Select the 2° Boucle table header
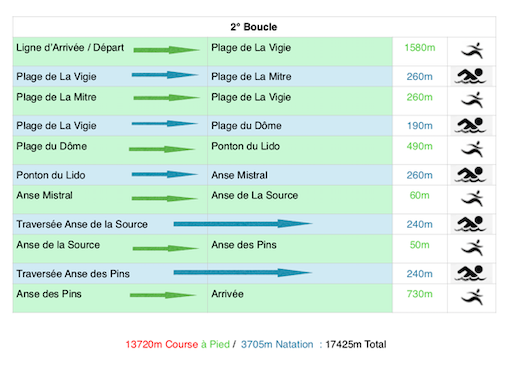The image size is (520, 366). tap(254, 27)
